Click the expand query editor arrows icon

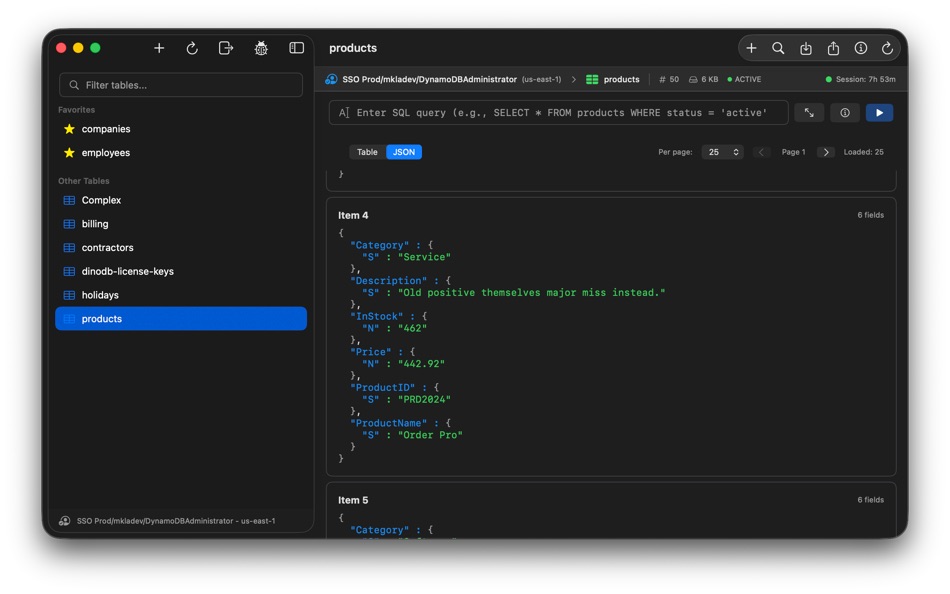click(809, 112)
